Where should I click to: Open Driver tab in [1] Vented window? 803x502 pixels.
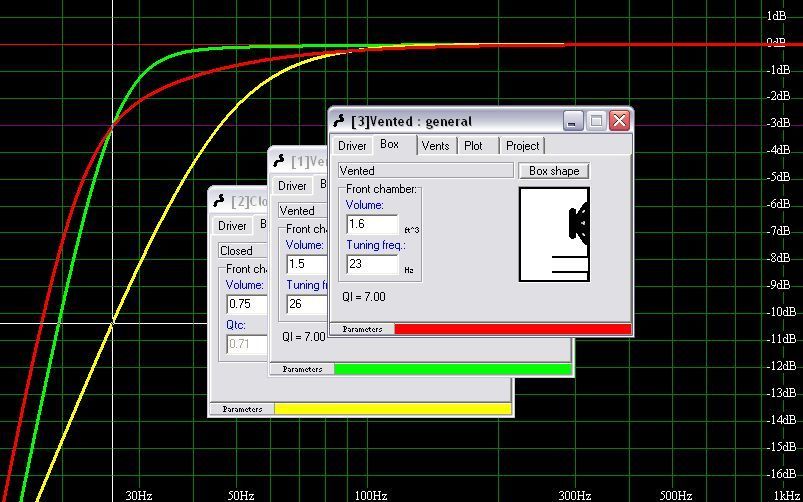(292, 186)
